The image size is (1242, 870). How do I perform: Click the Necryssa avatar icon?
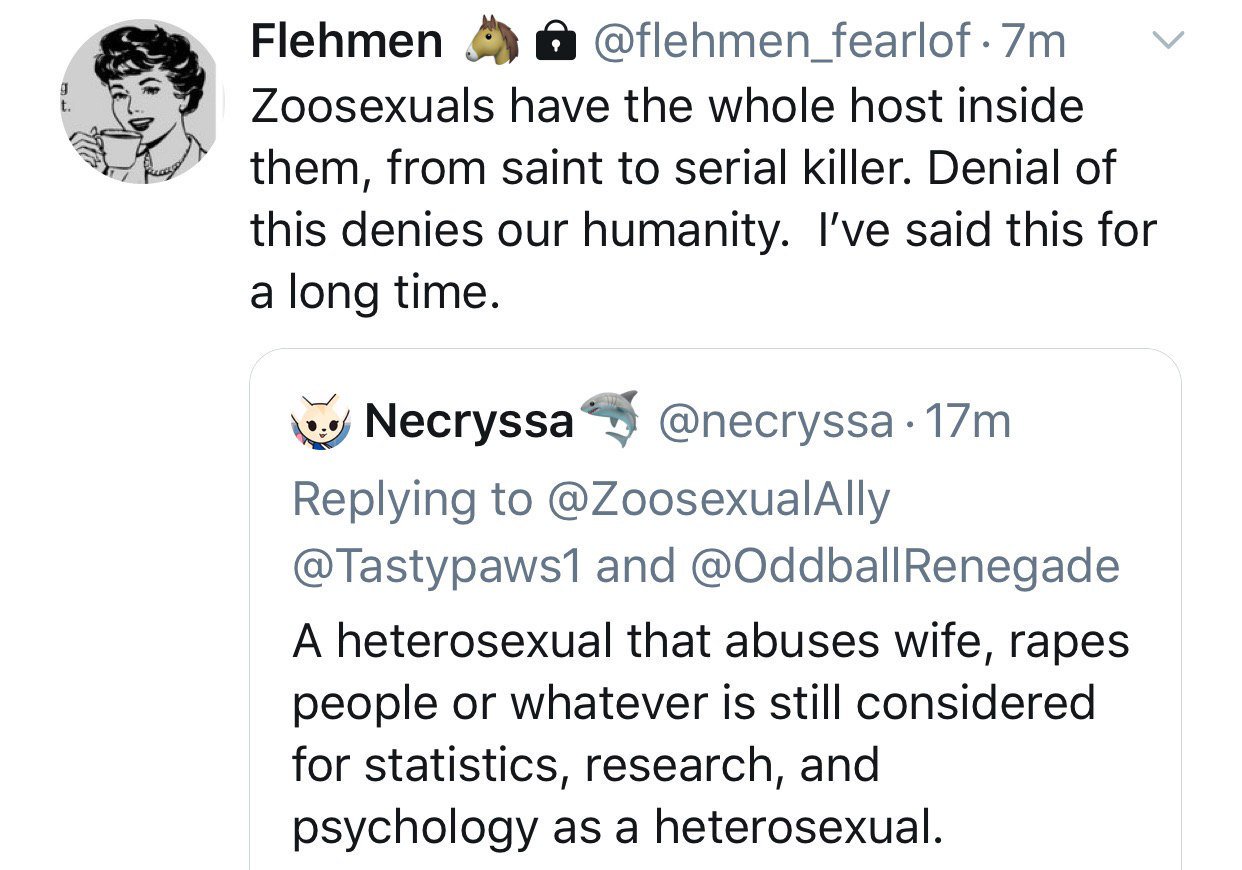319,422
